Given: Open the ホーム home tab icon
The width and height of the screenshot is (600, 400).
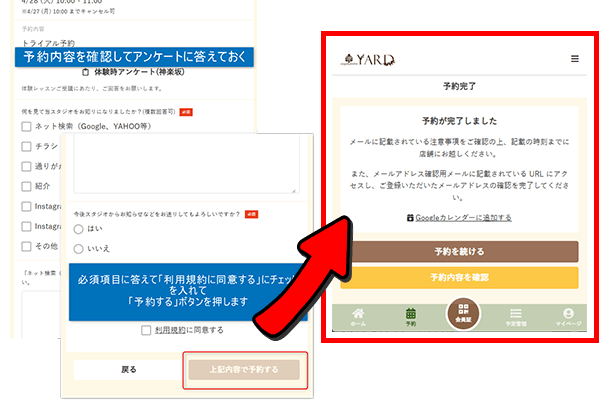Looking at the screenshot, I should point(358,317).
